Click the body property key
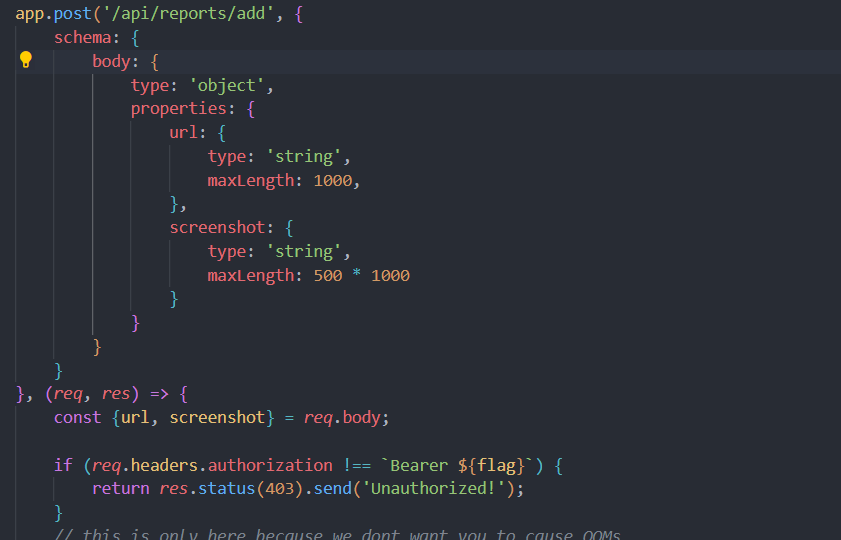This screenshot has height=540, width=841. (x=111, y=61)
